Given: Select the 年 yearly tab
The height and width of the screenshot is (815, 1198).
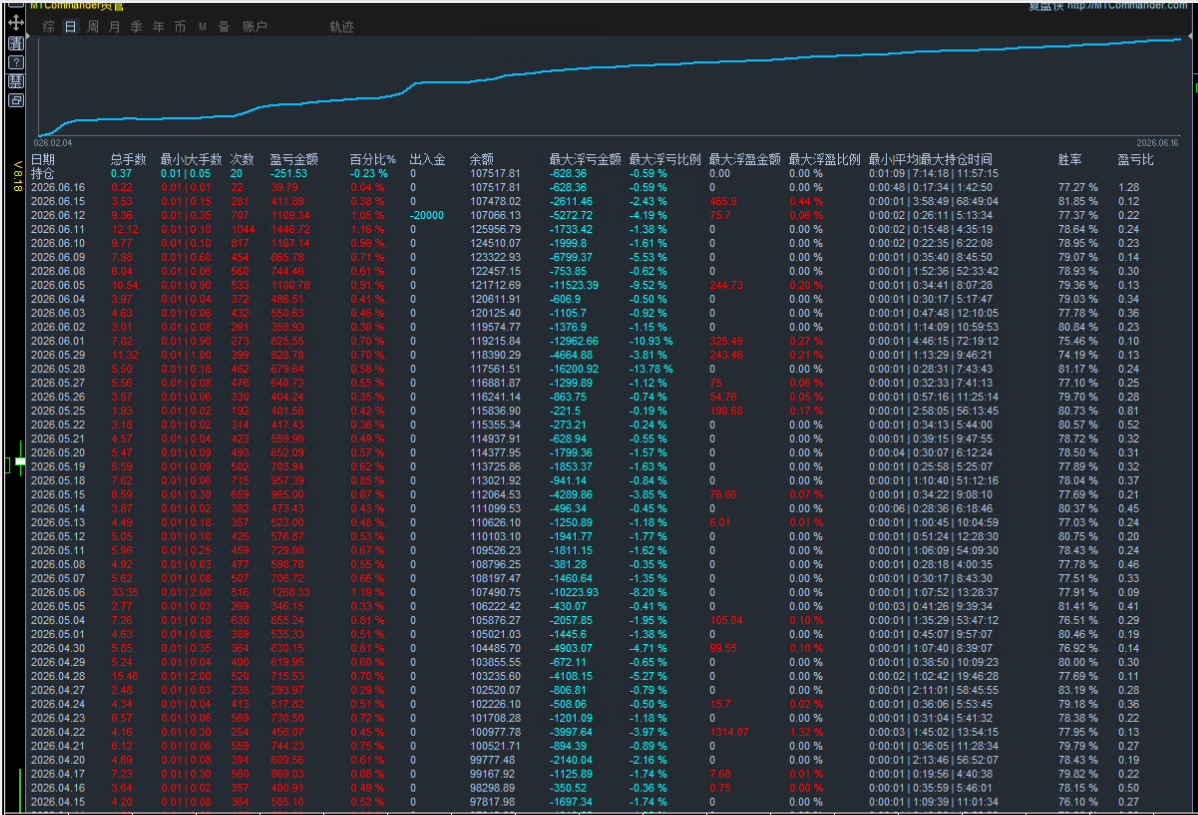Looking at the screenshot, I should 158,27.
